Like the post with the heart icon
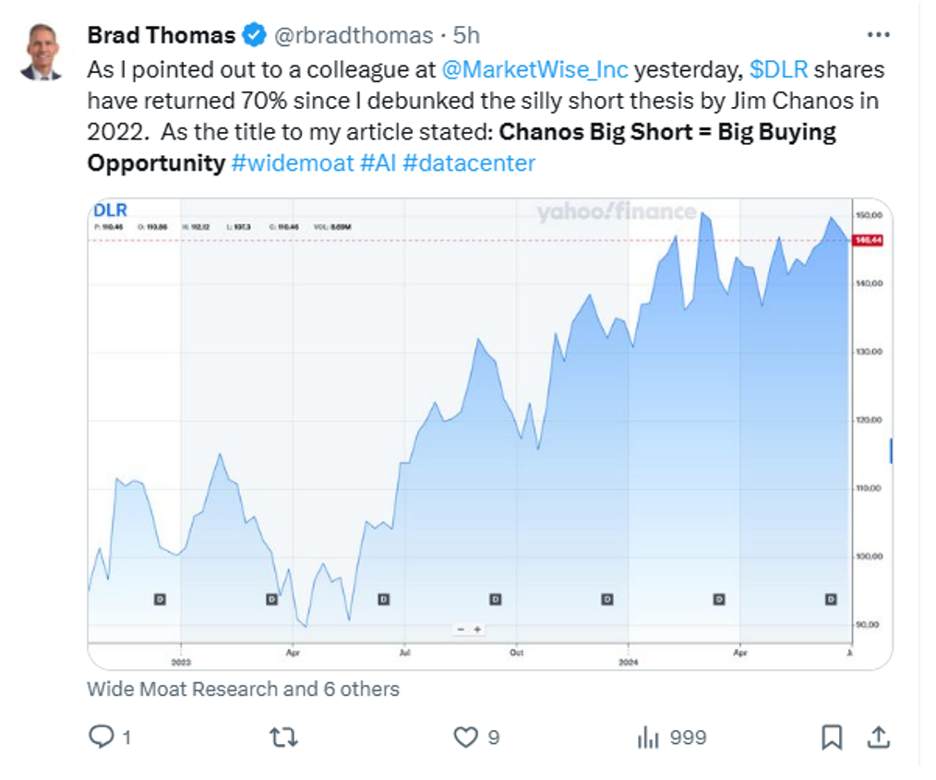The width and height of the screenshot is (936, 780). [x=466, y=737]
